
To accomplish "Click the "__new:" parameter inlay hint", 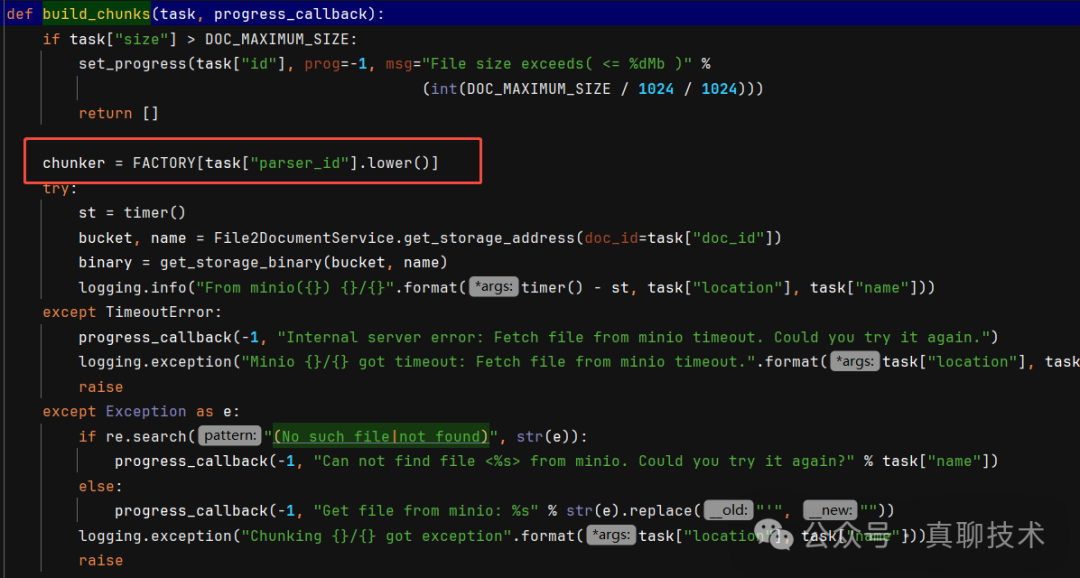I will (x=831, y=510).
